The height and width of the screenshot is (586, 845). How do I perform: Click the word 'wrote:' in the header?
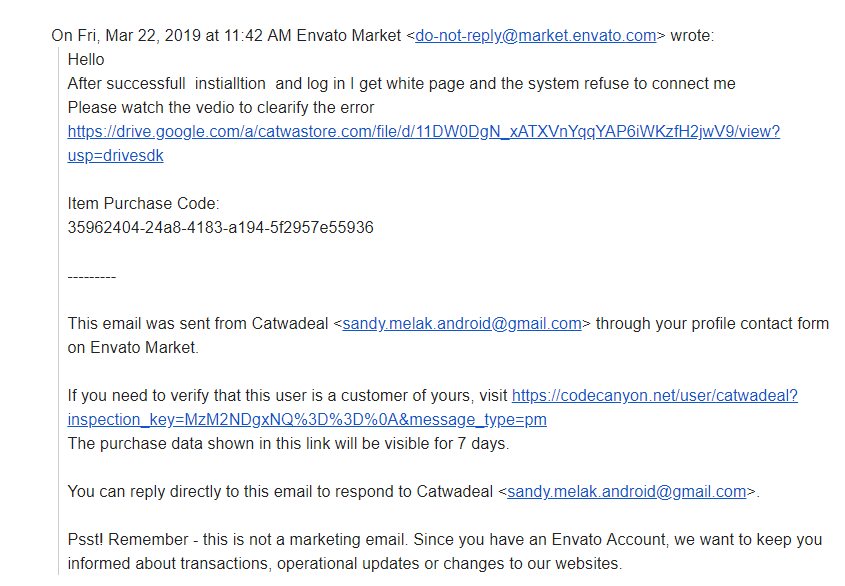pos(692,36)
